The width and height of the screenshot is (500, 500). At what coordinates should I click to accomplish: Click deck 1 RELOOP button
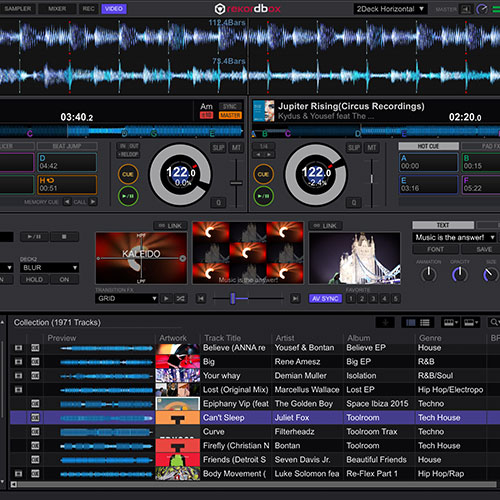click(128, 154)
